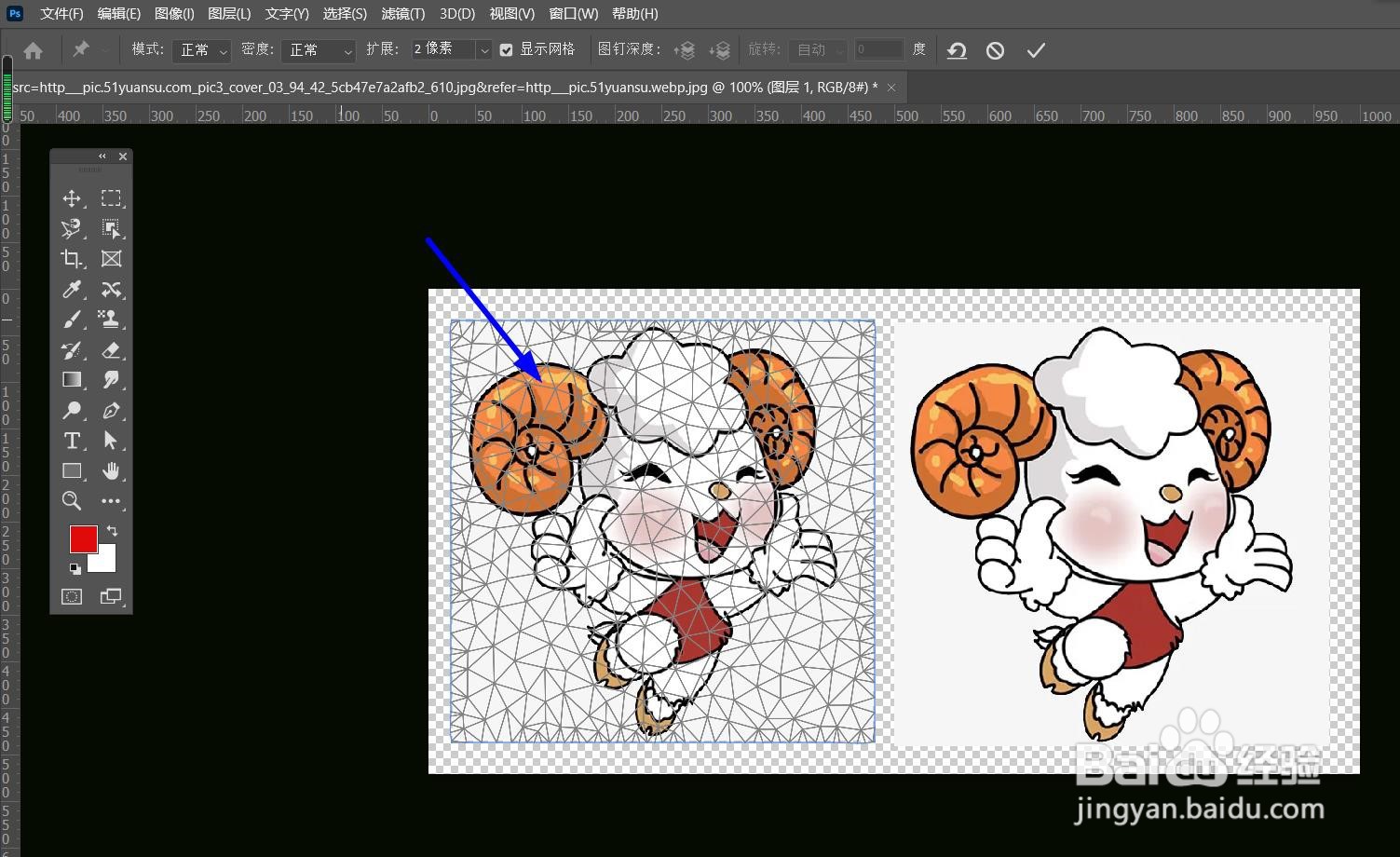Open the 滤镜(T) menu
This screenshot has height=857, width=1400.
[403, 13]
